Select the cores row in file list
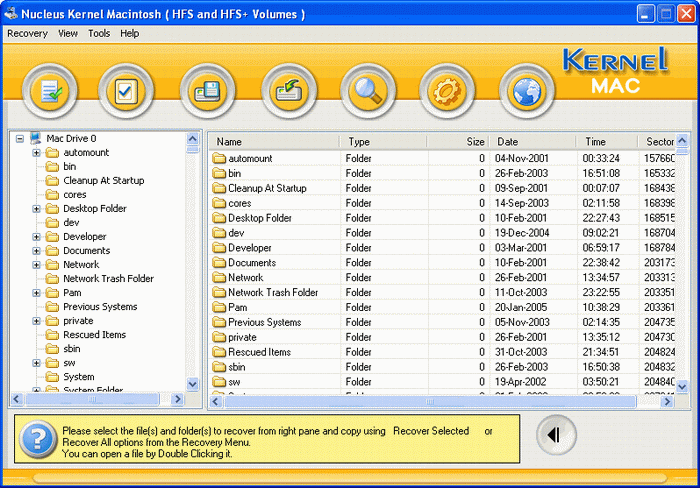The image size is (700, 488). coord(442,203)
